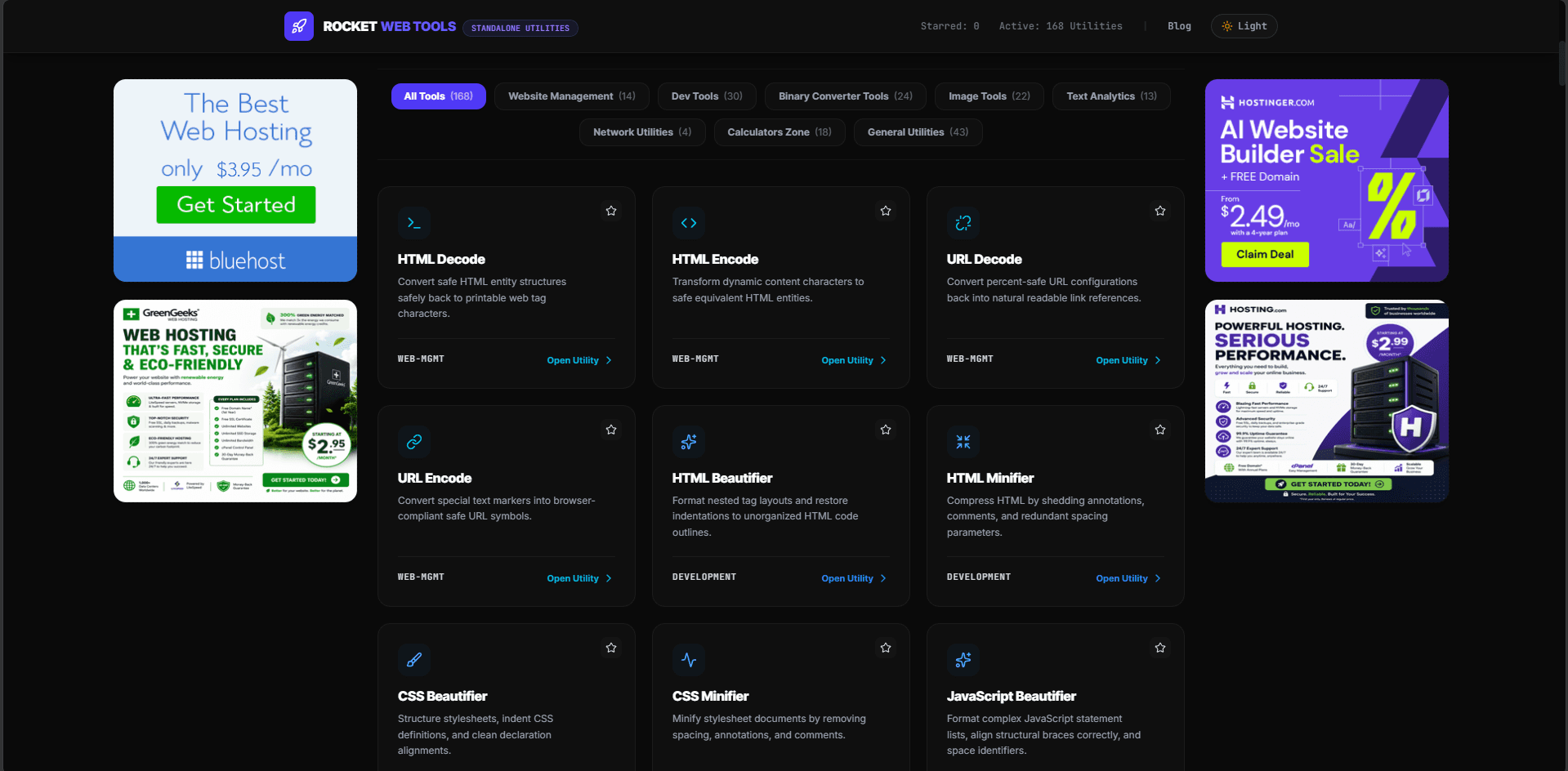Filter by Website Management category
This screenshot has width=1568, height=771.
(571, 96)
